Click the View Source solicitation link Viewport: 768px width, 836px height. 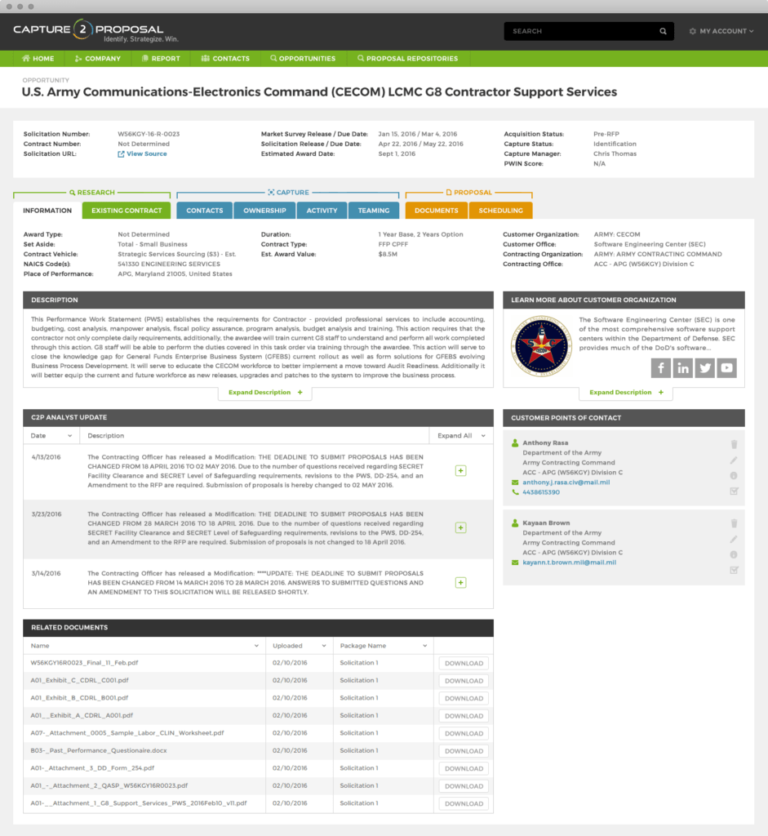click(142, 154)
